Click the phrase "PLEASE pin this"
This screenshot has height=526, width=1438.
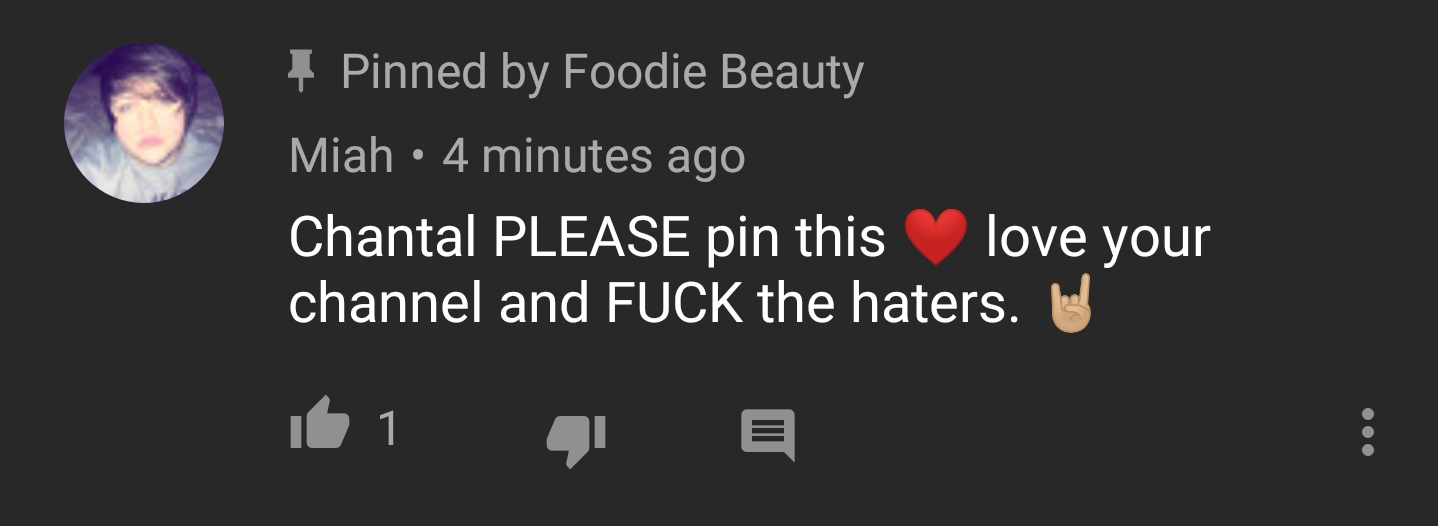click(690, 237)
